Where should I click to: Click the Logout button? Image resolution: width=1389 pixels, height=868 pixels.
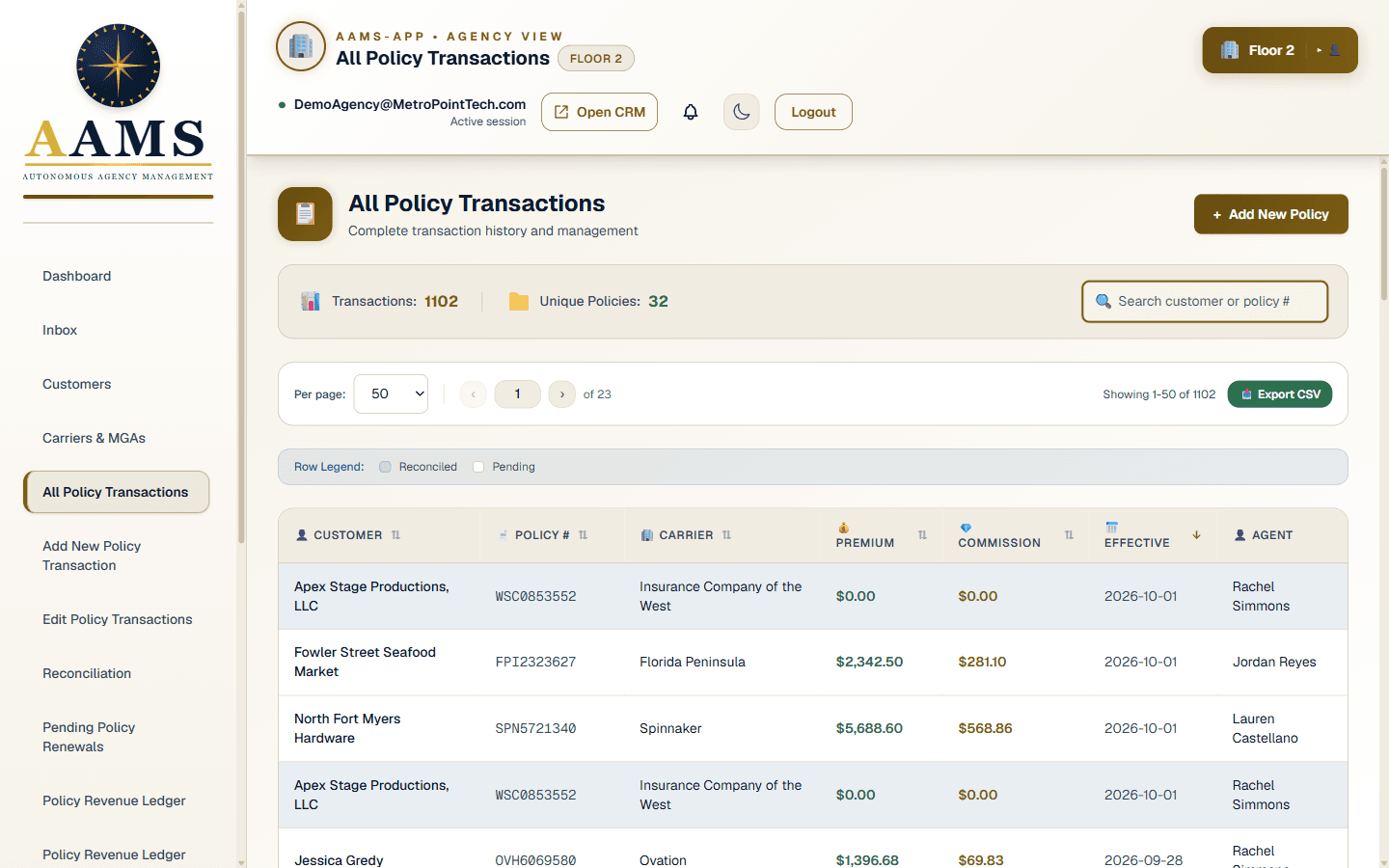click(x=813, y=112)
